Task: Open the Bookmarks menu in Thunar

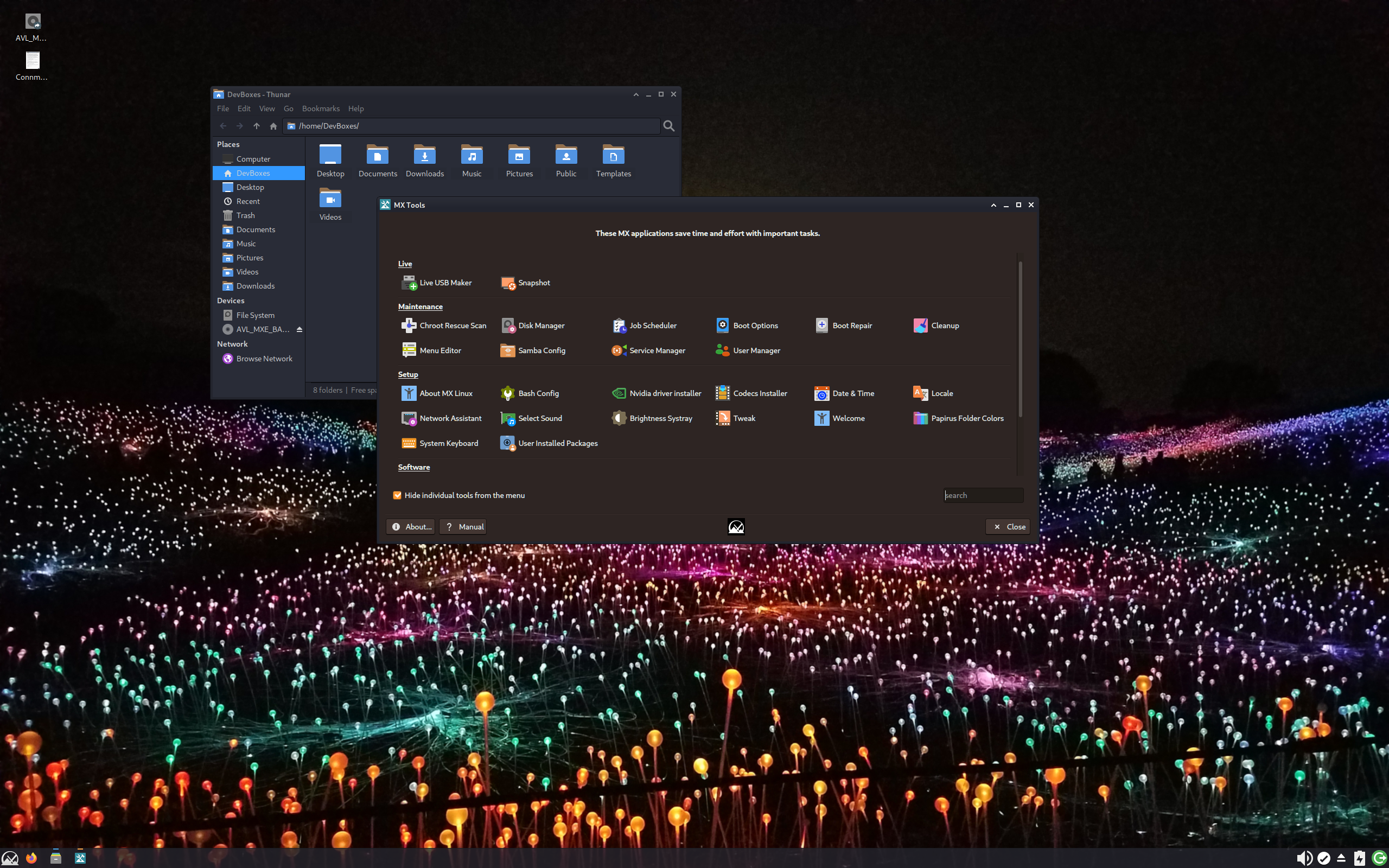Action: click(321, 108)
